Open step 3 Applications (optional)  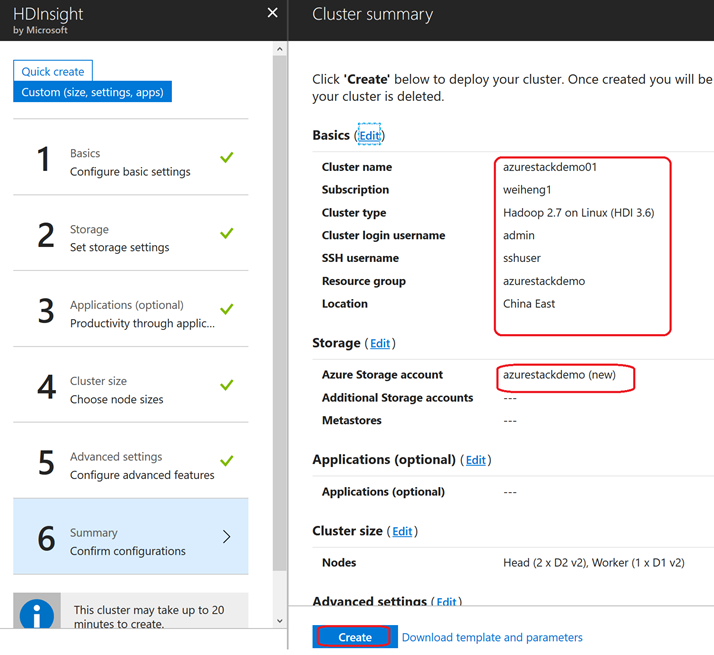(x=131, y=309)
